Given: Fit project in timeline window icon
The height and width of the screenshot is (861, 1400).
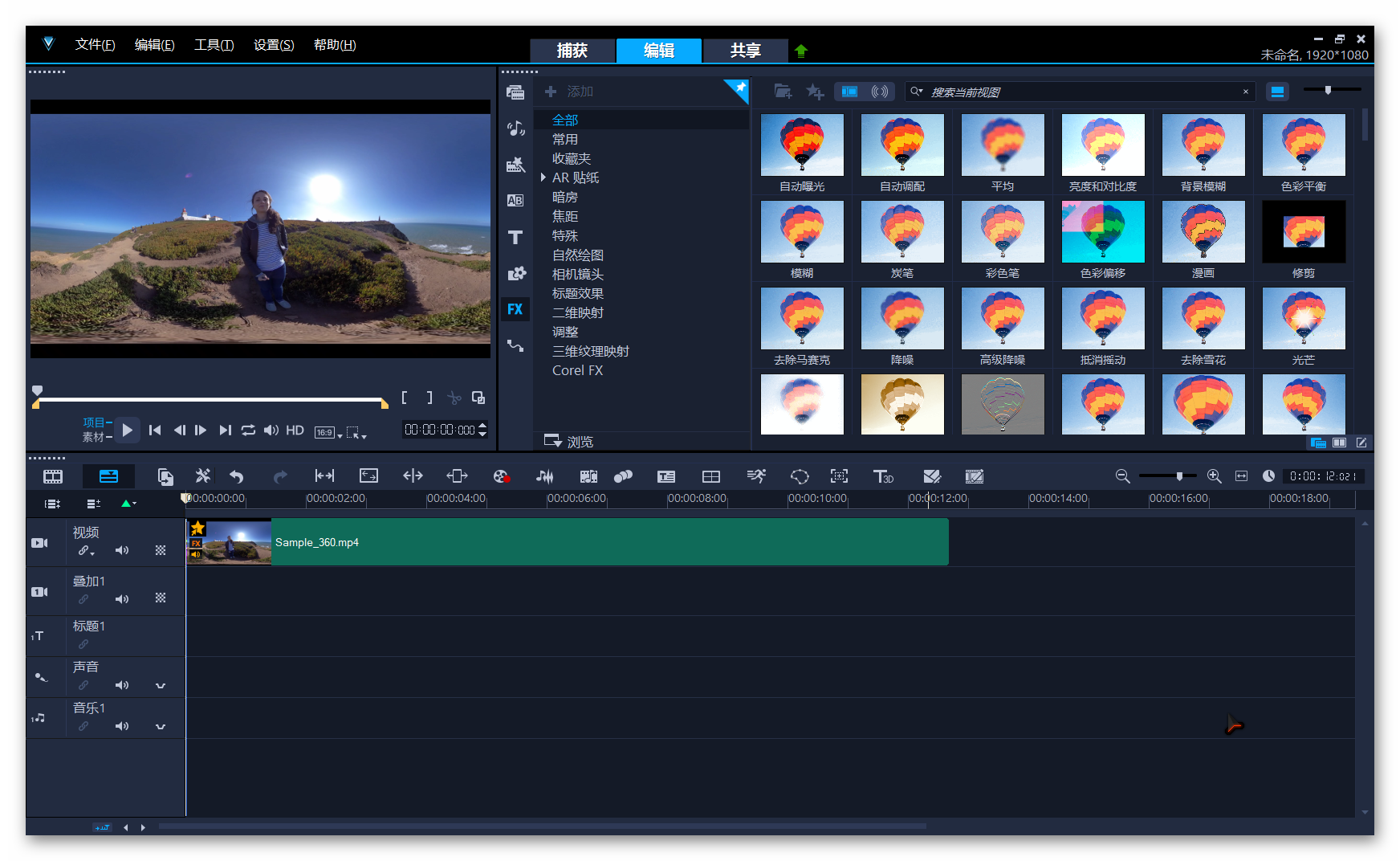Looking at the screenshot, I should 1241,476.
